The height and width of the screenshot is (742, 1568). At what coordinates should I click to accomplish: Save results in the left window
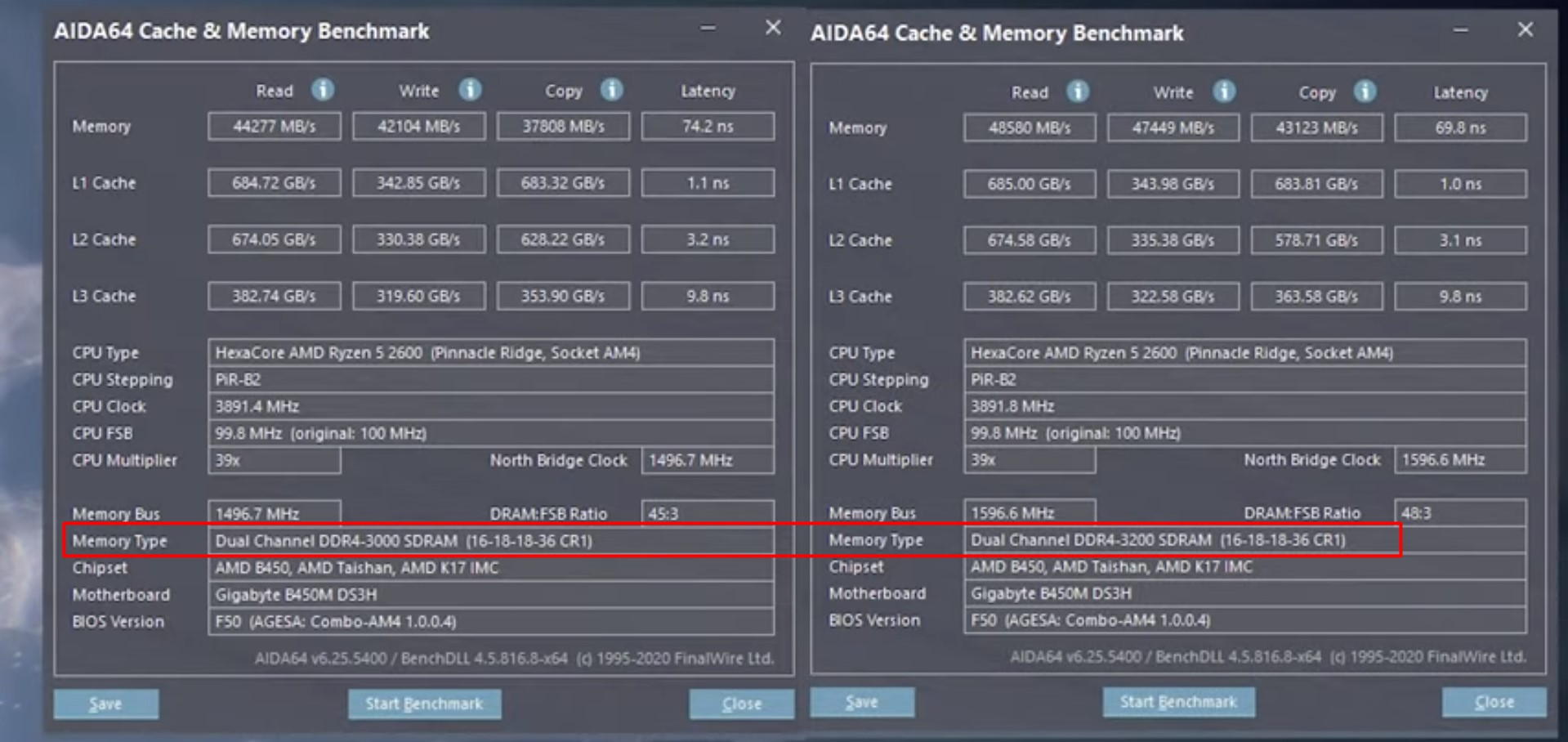(106, 704)
